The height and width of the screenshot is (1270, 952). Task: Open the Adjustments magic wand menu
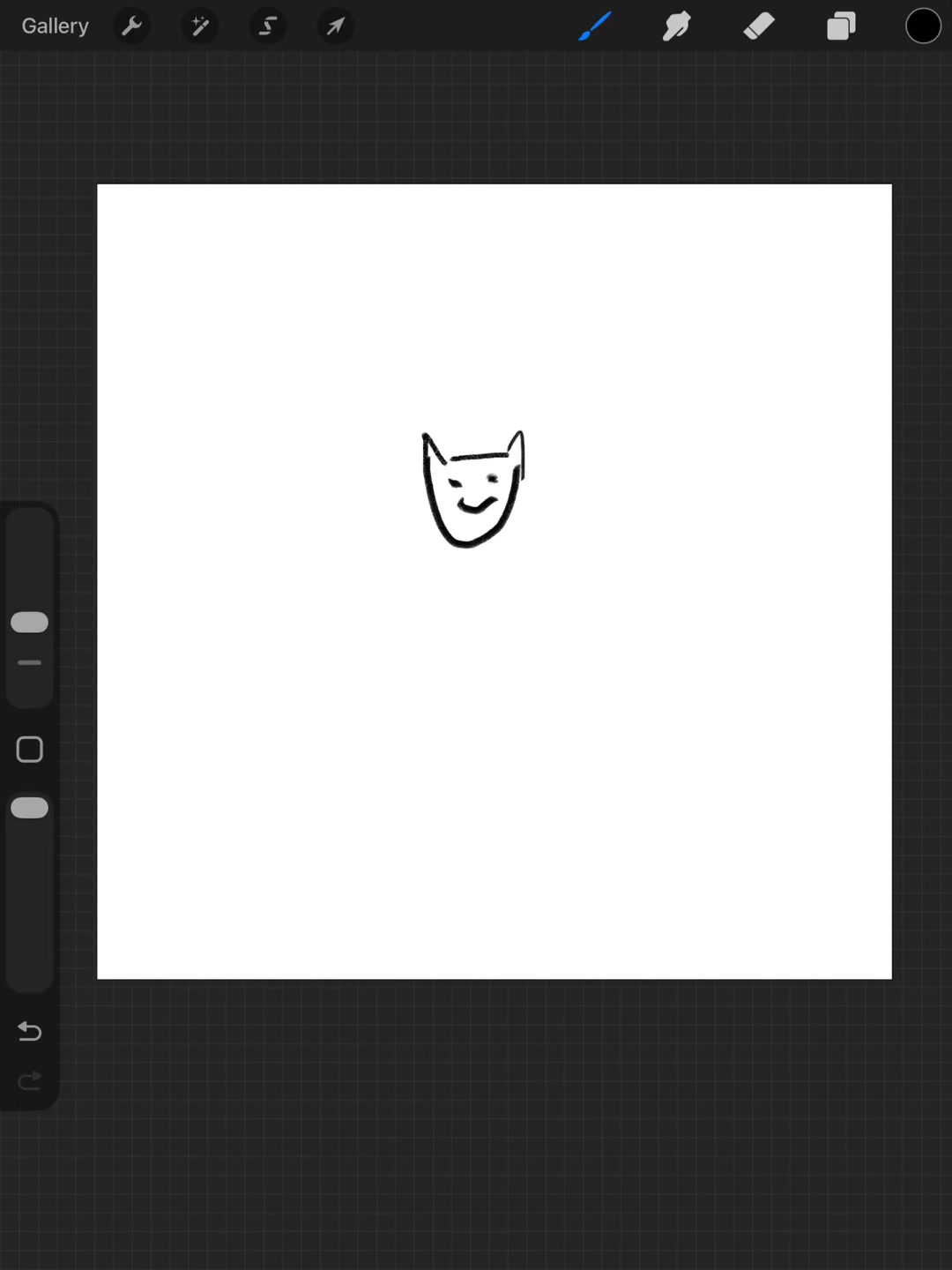[x=200, y=26]
